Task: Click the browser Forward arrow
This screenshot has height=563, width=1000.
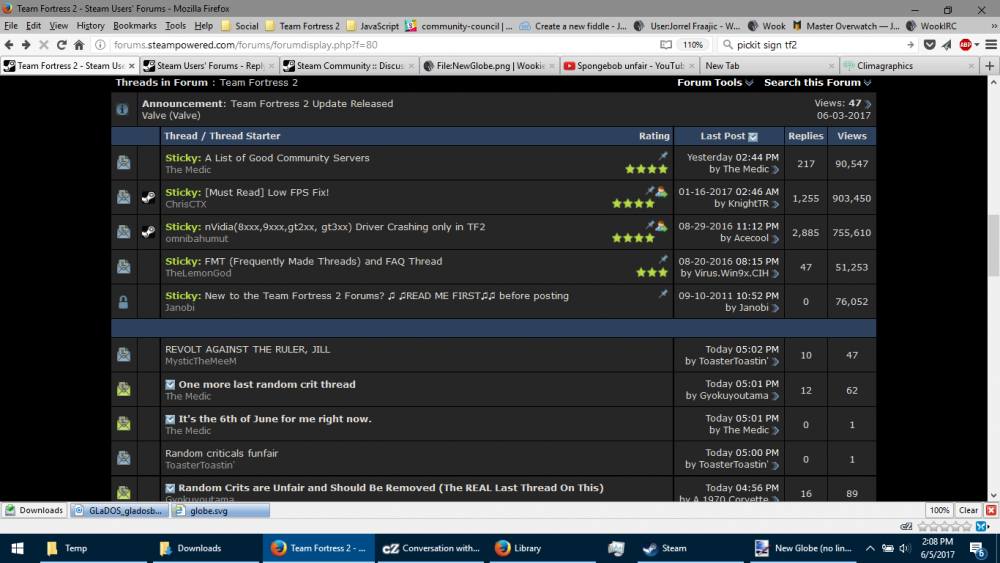Action: (x=26, y=45)
